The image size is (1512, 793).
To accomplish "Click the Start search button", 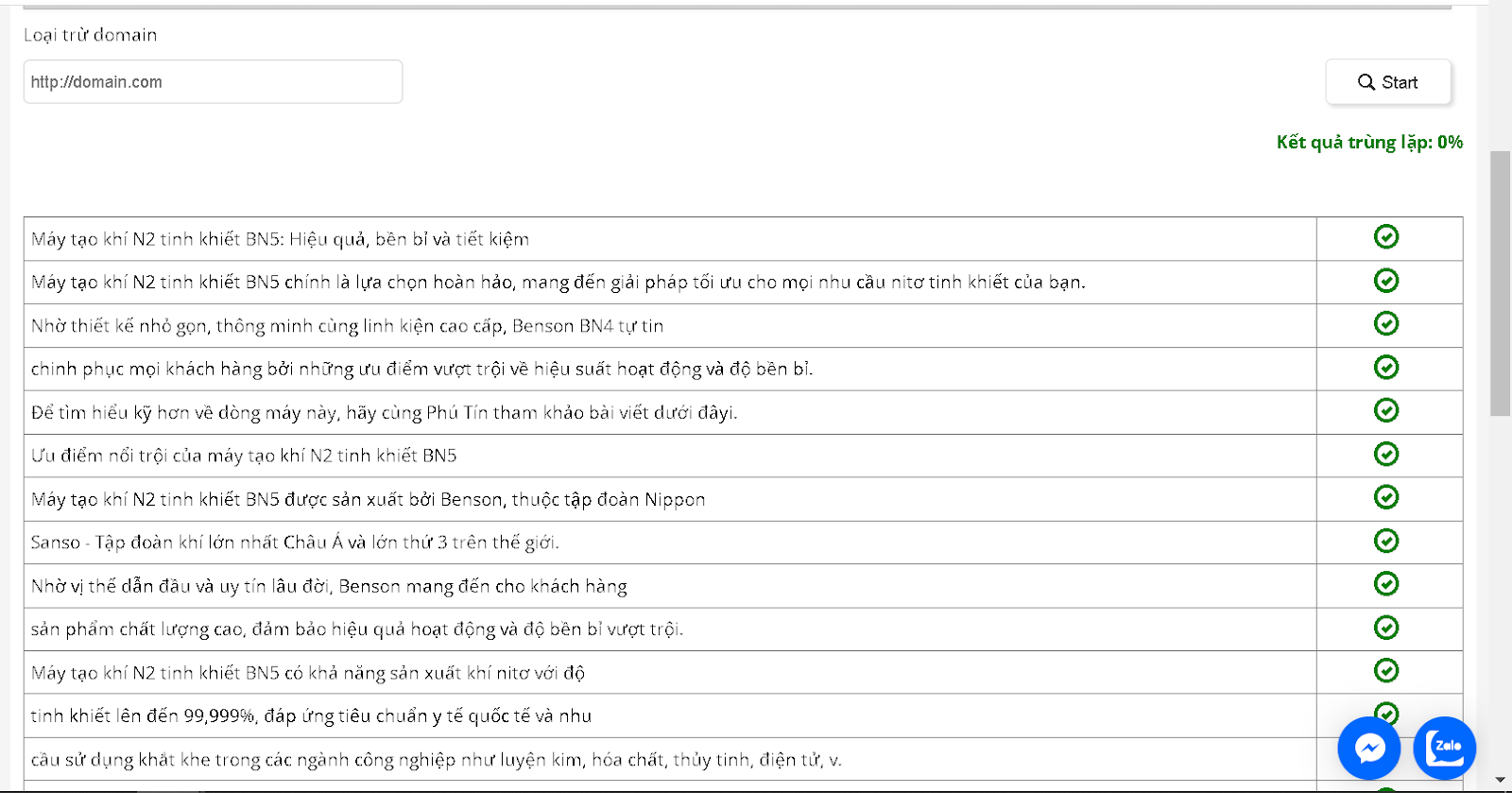I will click(1387, 82).
